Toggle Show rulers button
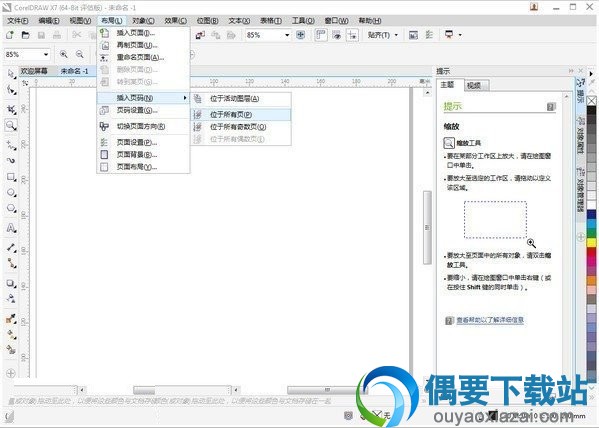The height and width of the screenshot is (428, 599). click(321, 35)
